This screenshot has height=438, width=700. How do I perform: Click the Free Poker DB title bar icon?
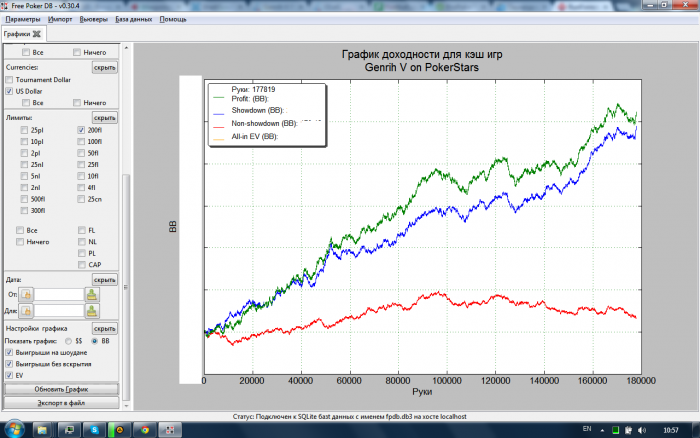pos(4,6)
